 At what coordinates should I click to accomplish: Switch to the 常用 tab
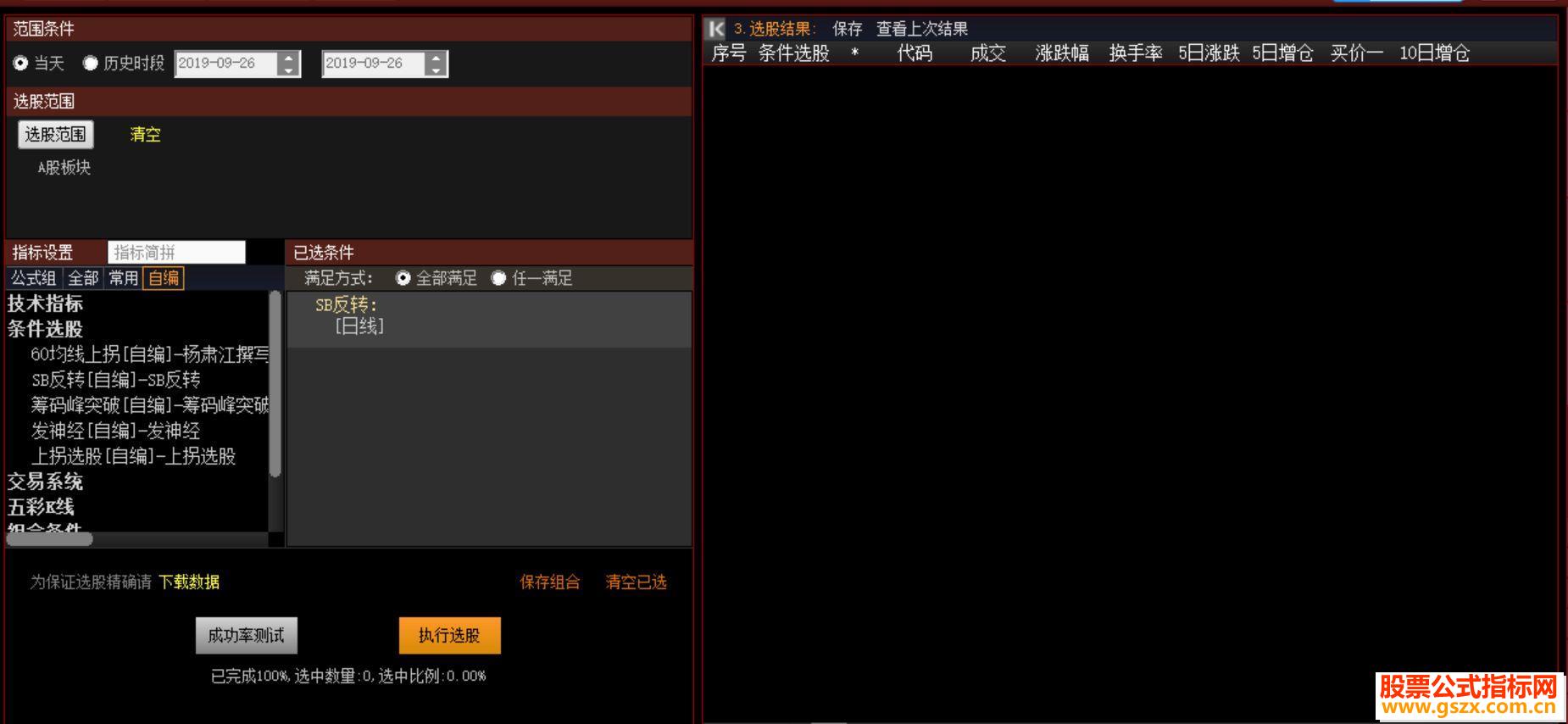(x=123, y=278)
